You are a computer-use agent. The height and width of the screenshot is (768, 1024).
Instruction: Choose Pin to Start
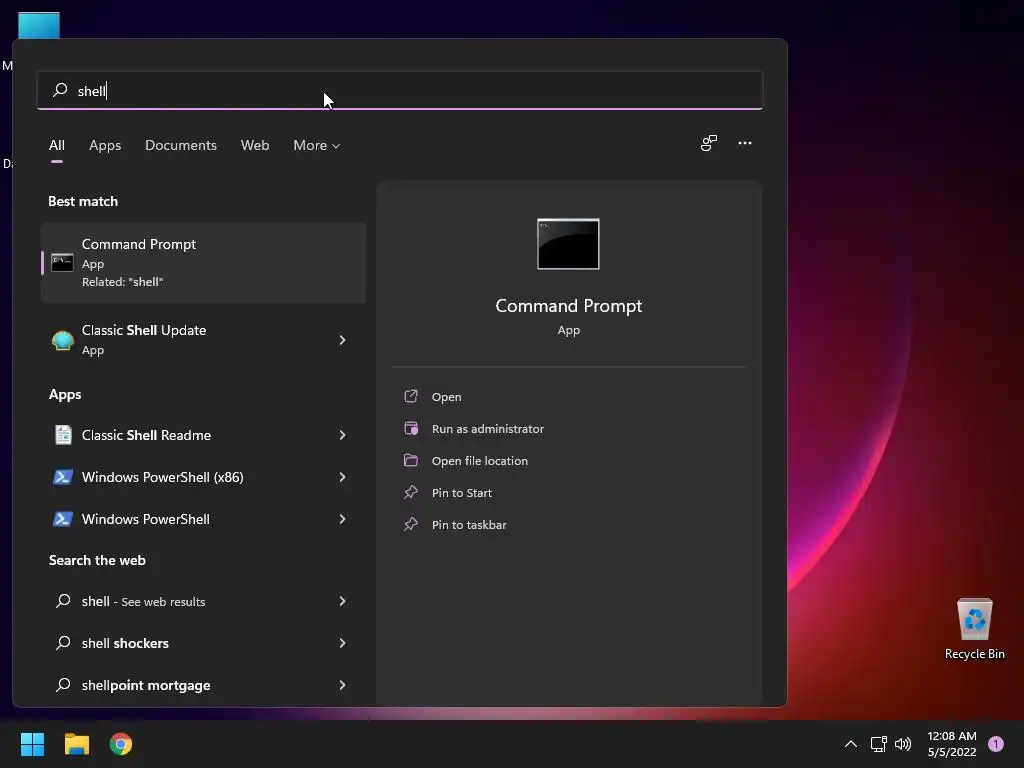tap(462, 492)
